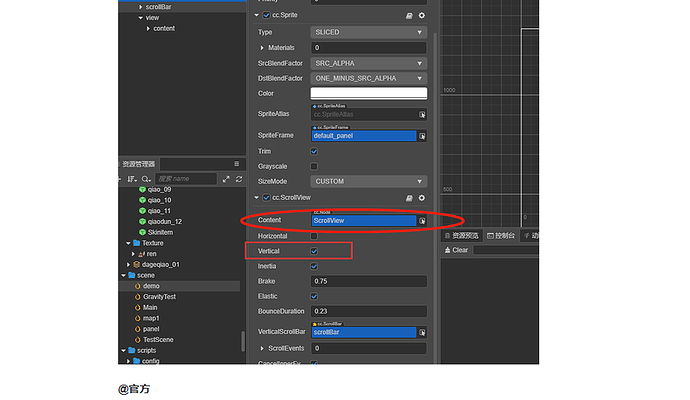This screenshot has width=690, height=400.
Task: Click the Main scene icon
Action: coord(137,308)
